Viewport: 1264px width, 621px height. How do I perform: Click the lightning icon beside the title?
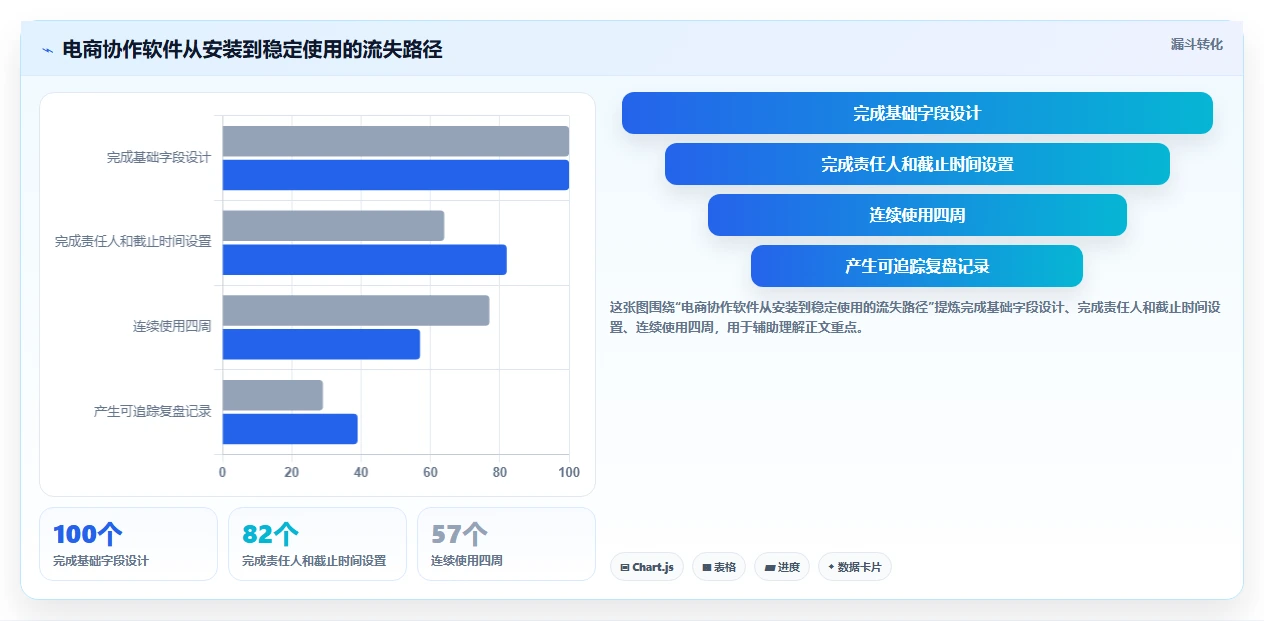point(47,50)
